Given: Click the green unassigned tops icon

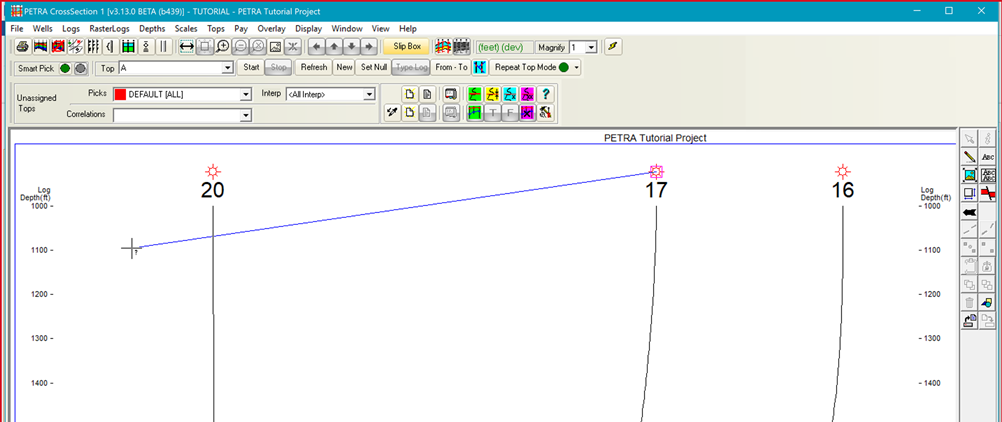Looking at the screenshot, I should coord(474,94).
